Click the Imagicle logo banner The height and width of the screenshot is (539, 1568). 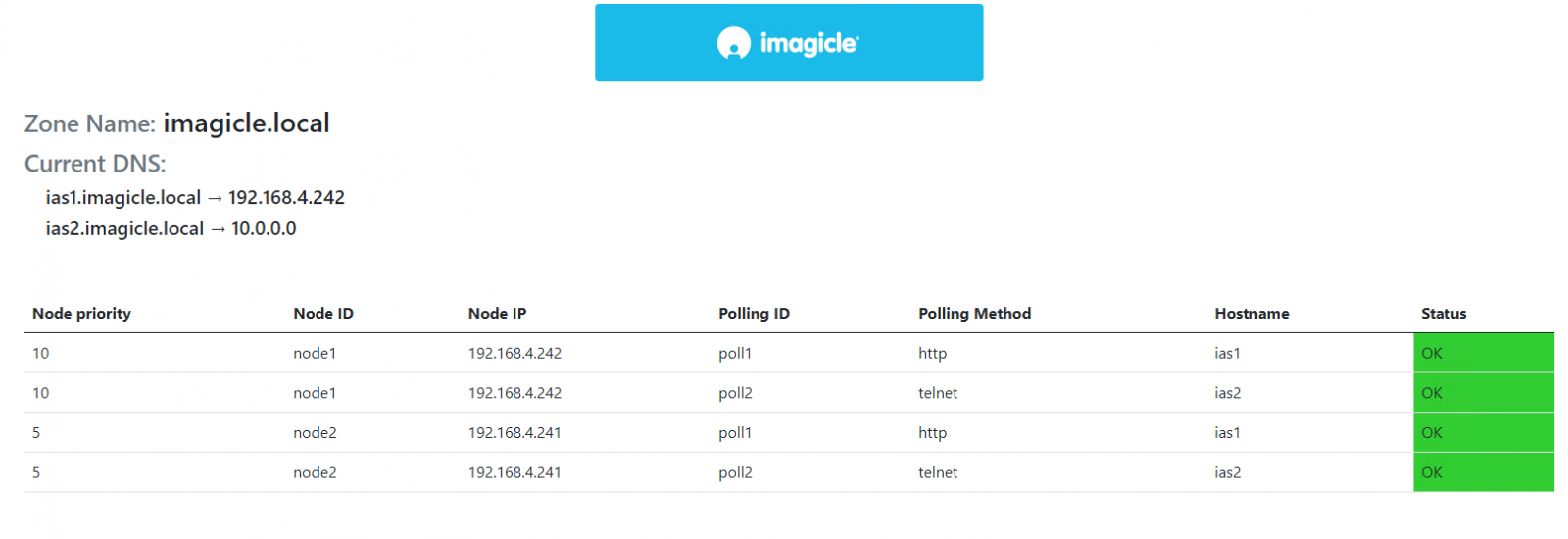788,43
